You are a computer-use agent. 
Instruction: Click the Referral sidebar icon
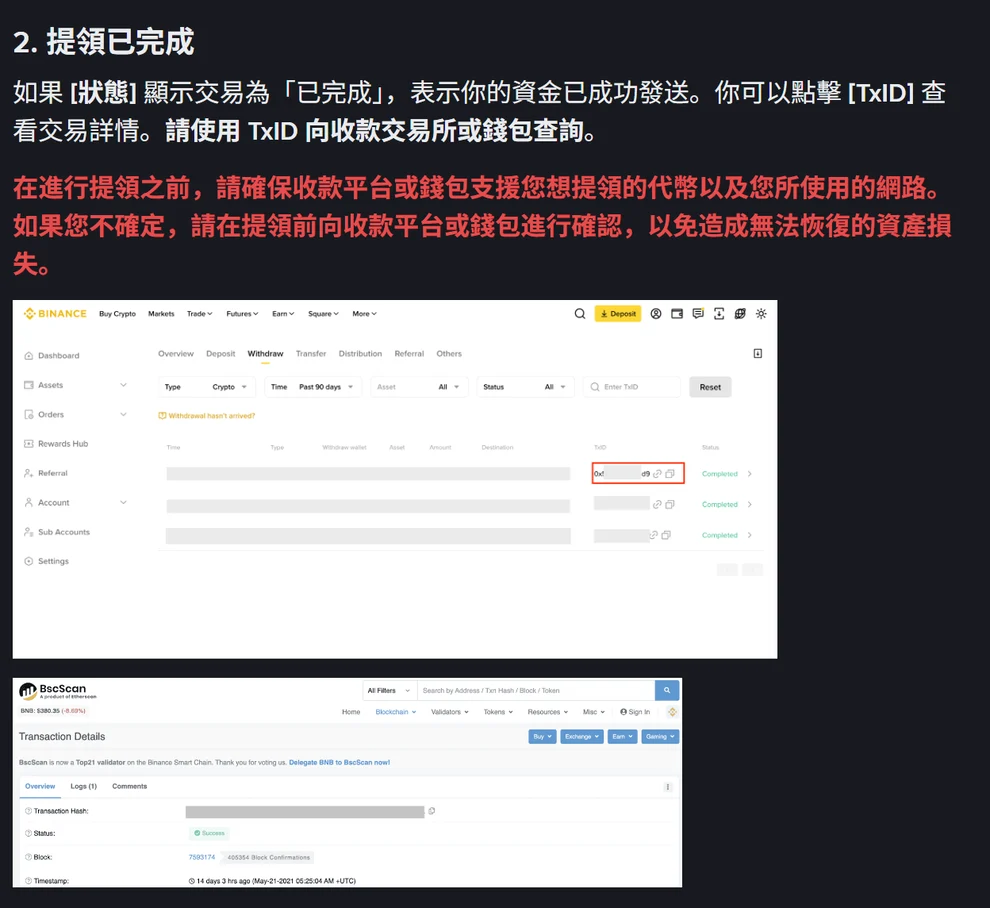pos(28,473)
